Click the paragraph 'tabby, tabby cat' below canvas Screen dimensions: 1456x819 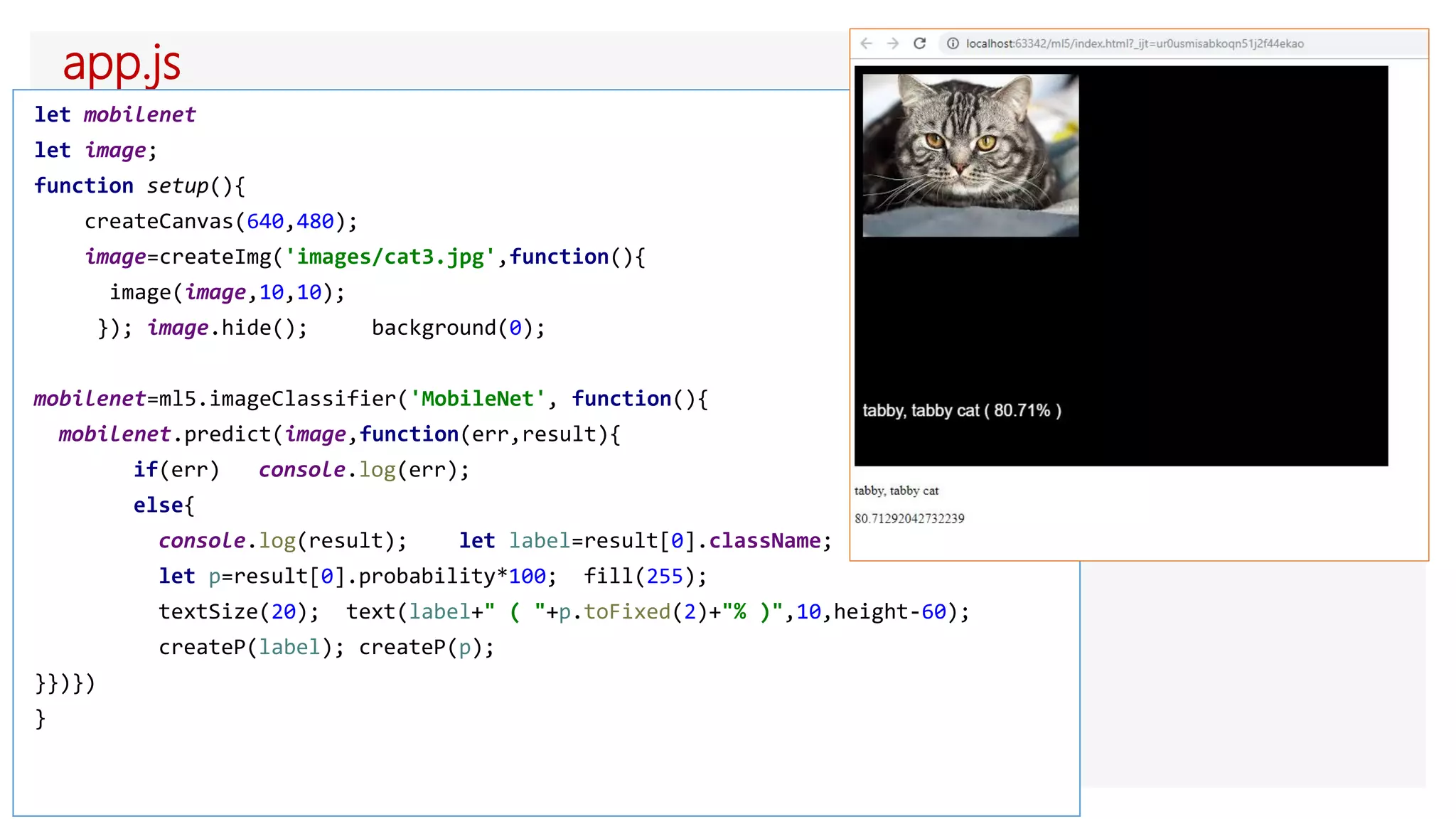pos(896,491)
